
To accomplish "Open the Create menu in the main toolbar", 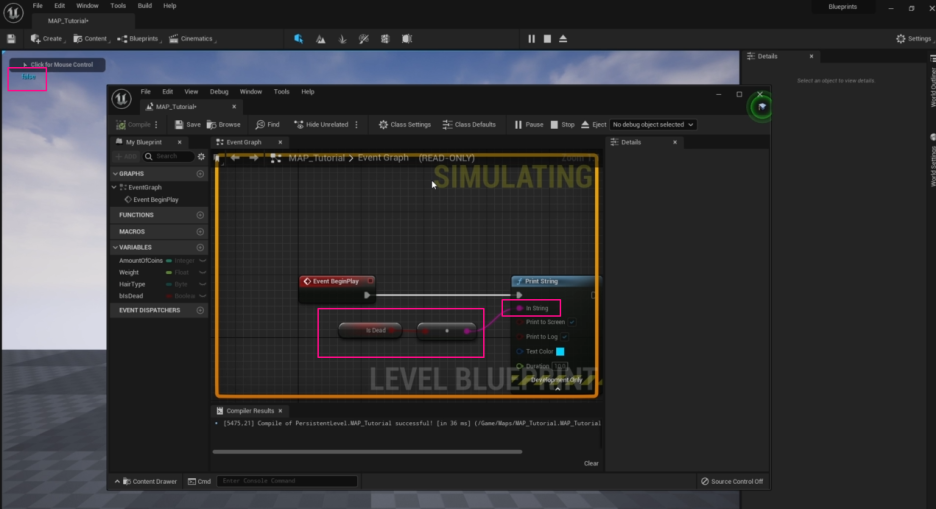I will [x=47, y=39].
